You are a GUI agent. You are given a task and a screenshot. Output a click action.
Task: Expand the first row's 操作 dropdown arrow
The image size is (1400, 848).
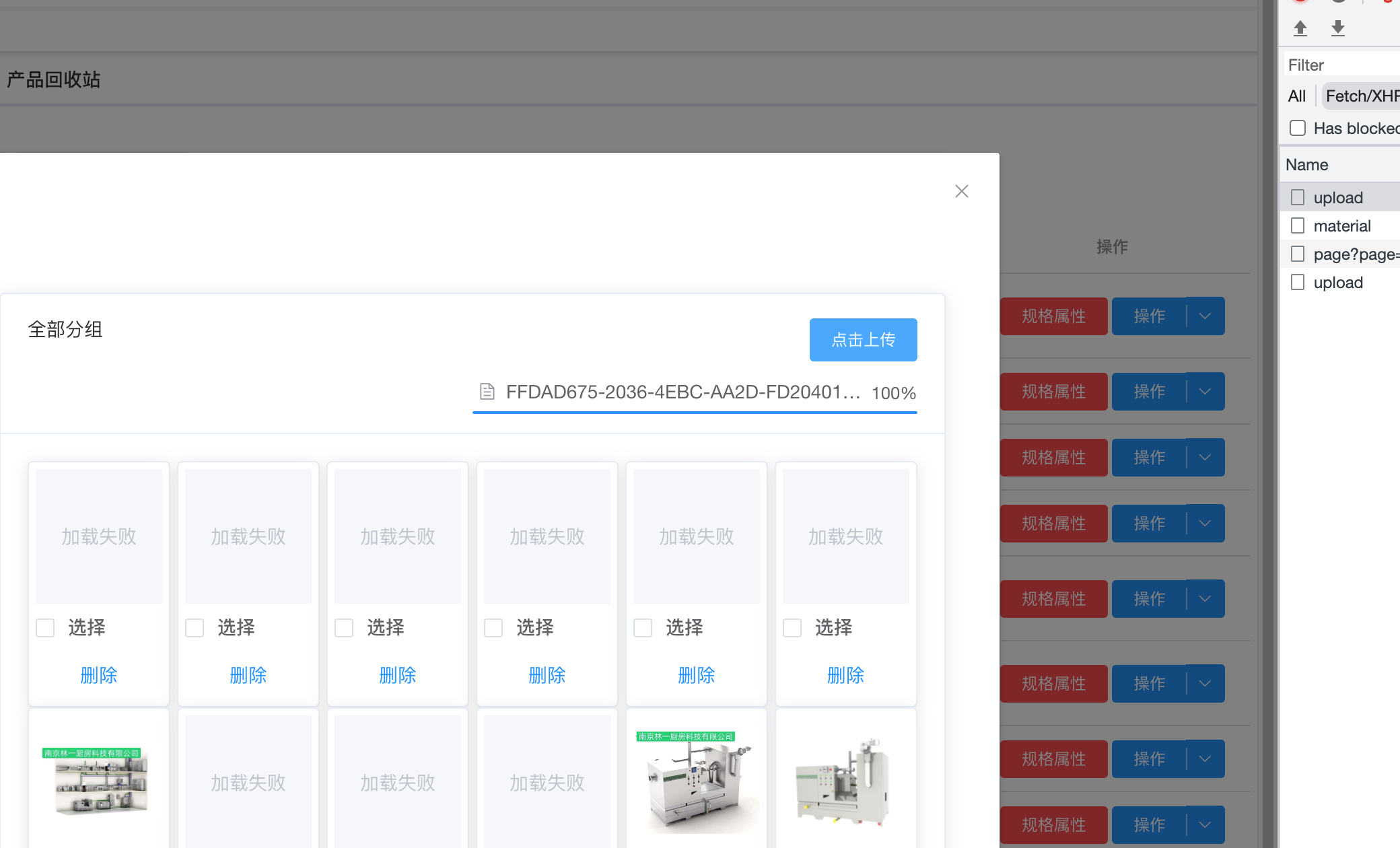click(1205, 316)
